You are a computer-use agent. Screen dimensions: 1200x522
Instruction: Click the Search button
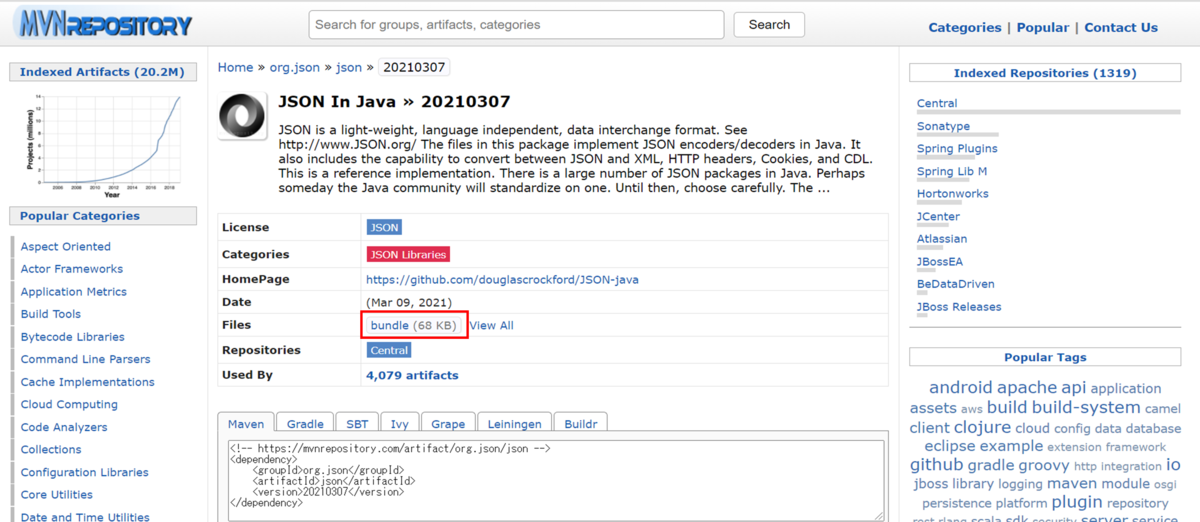pos(769,24)
